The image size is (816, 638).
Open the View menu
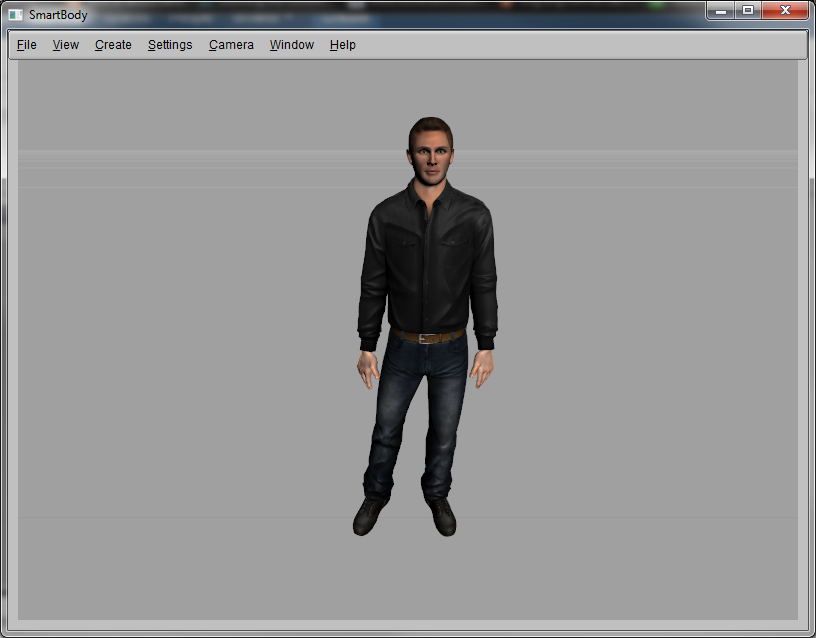click(66, 45)
